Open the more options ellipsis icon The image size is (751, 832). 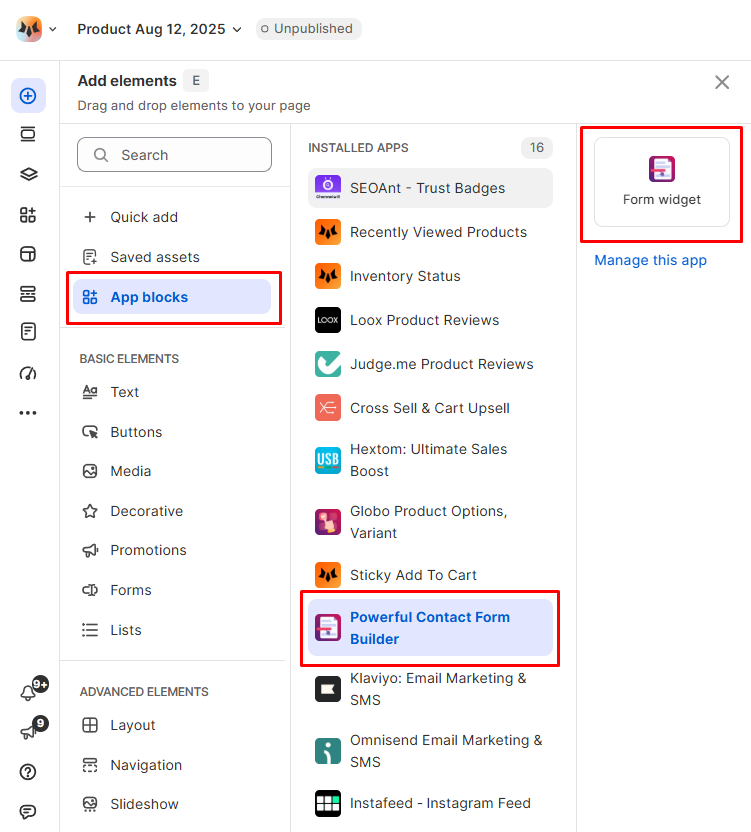click(x=28, y=412)
